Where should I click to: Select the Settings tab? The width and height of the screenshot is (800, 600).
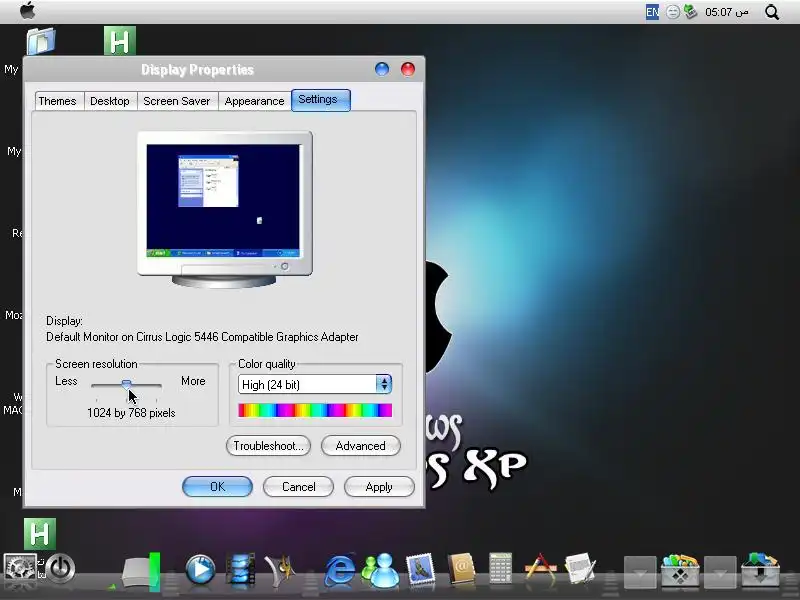pos(320,99)
